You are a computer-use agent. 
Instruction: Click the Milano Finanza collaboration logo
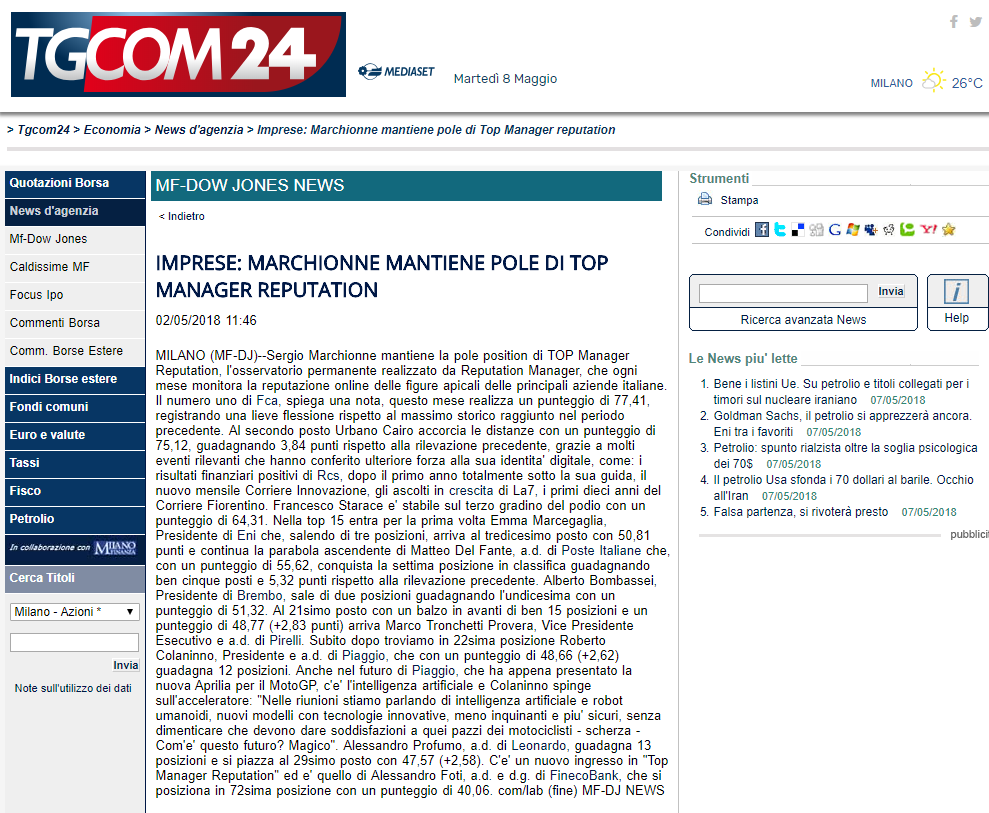click(x=115, y=547)
